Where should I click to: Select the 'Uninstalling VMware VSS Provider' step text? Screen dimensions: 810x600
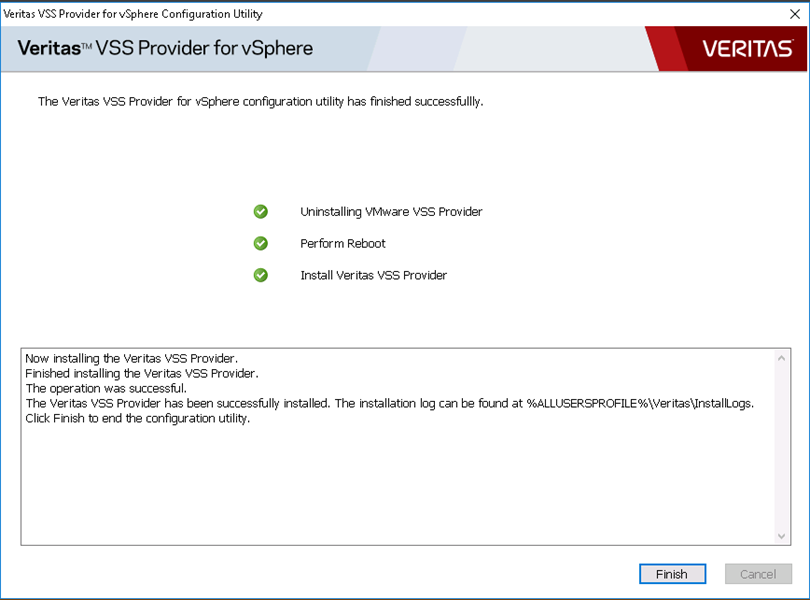(391, 212)
